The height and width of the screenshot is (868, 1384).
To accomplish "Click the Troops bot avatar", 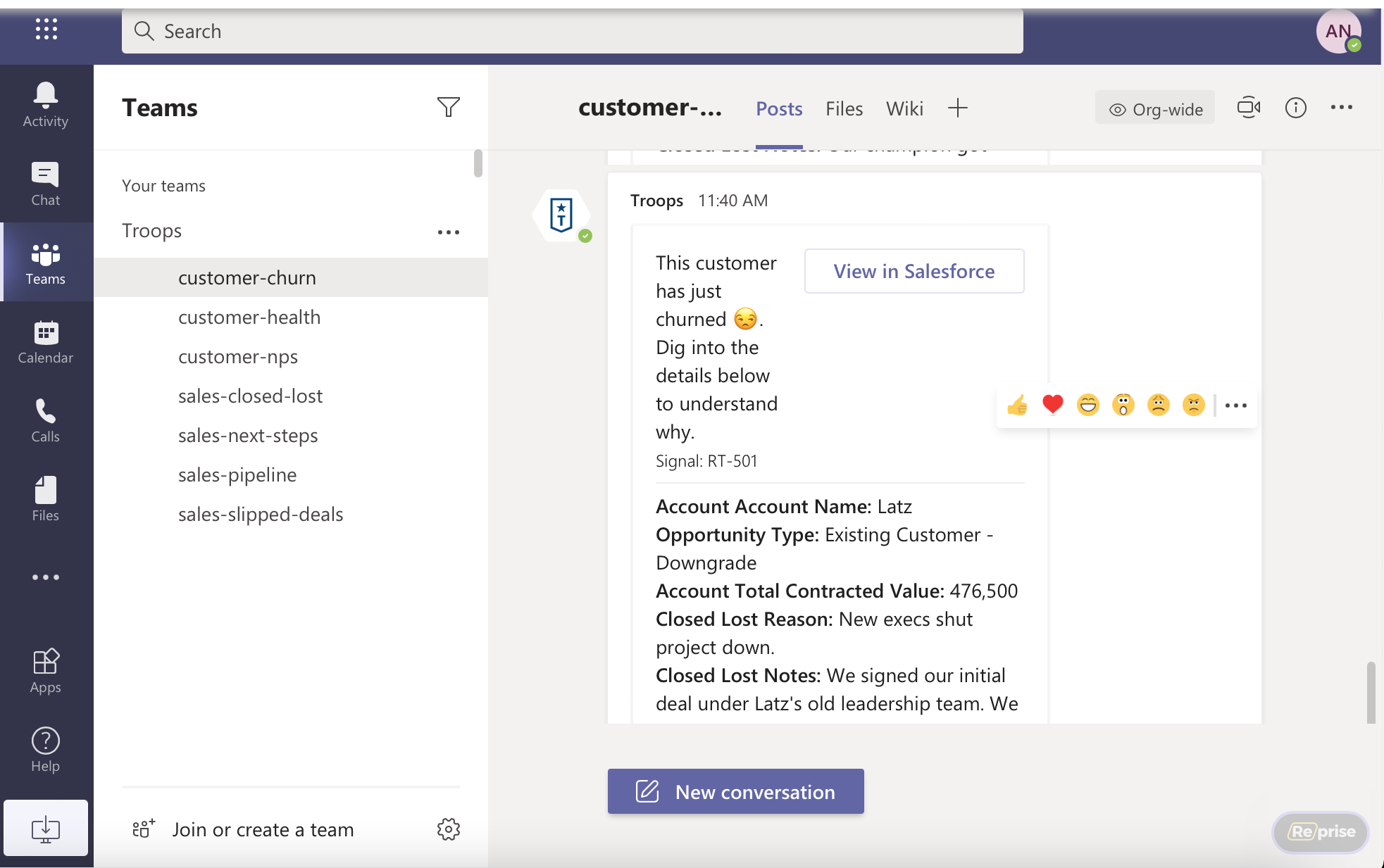I will (561, 215).
